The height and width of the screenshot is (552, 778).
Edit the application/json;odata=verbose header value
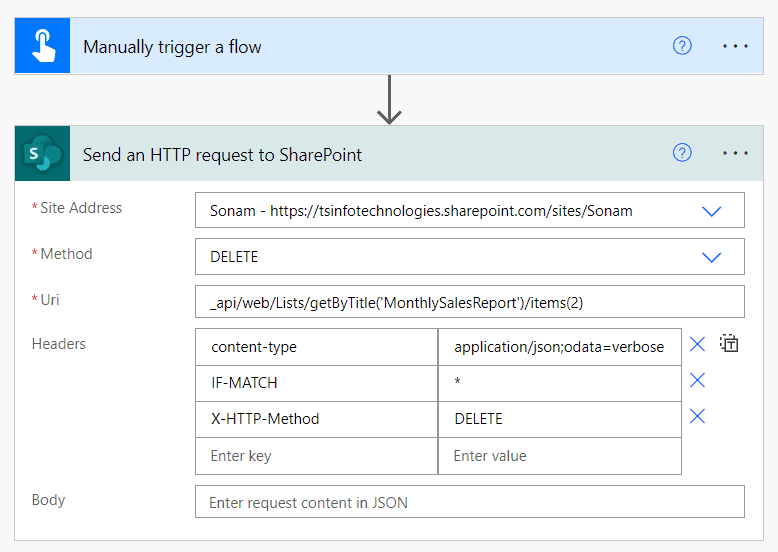[x=560, y=347]
